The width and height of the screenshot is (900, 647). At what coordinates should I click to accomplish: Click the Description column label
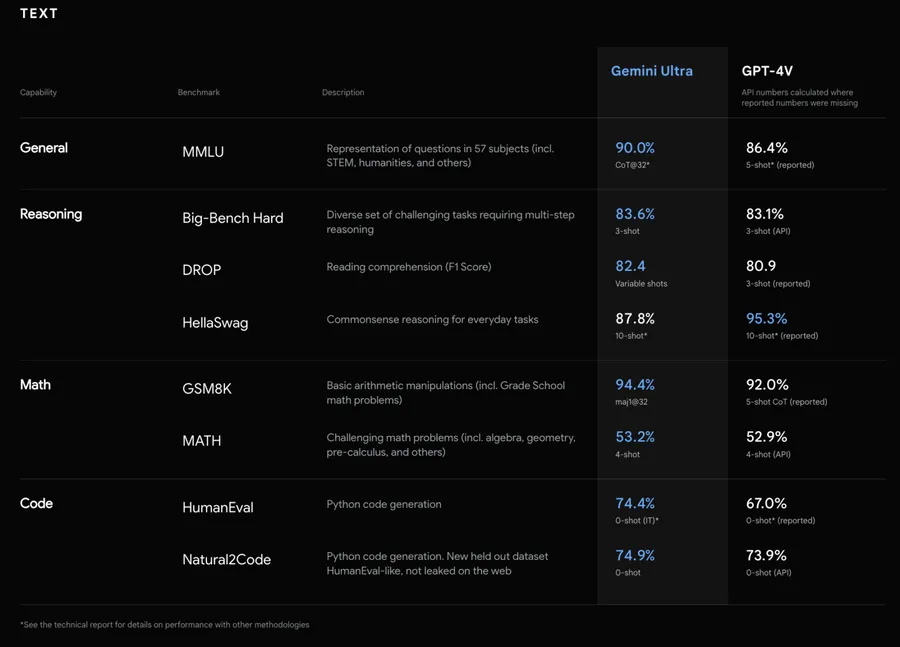pyautogui.click(x=343, y=92)
